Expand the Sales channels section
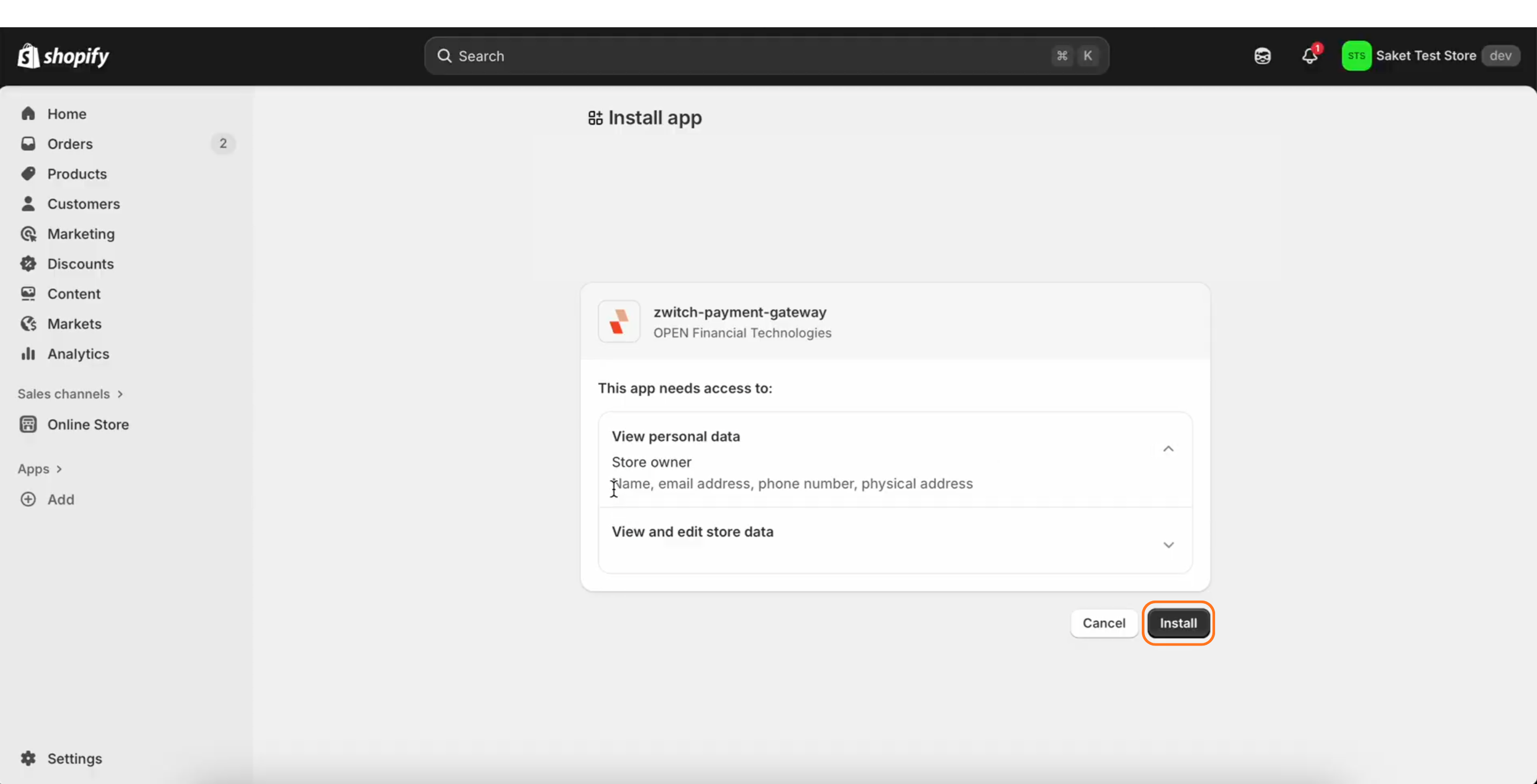Image resolution: width=1537 pixels, height=784 pixels. [x=70, y=394]
